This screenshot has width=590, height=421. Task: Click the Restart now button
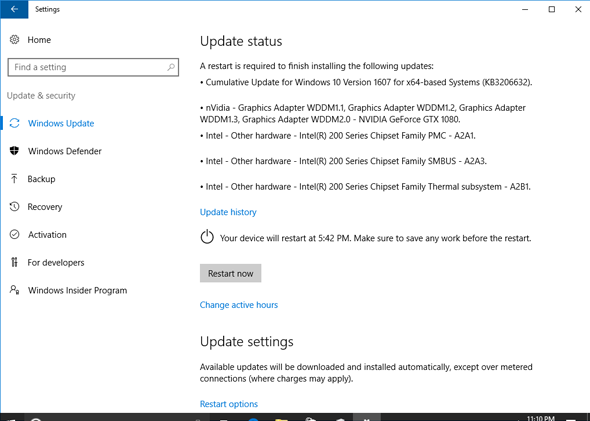[x=230, y=273]
